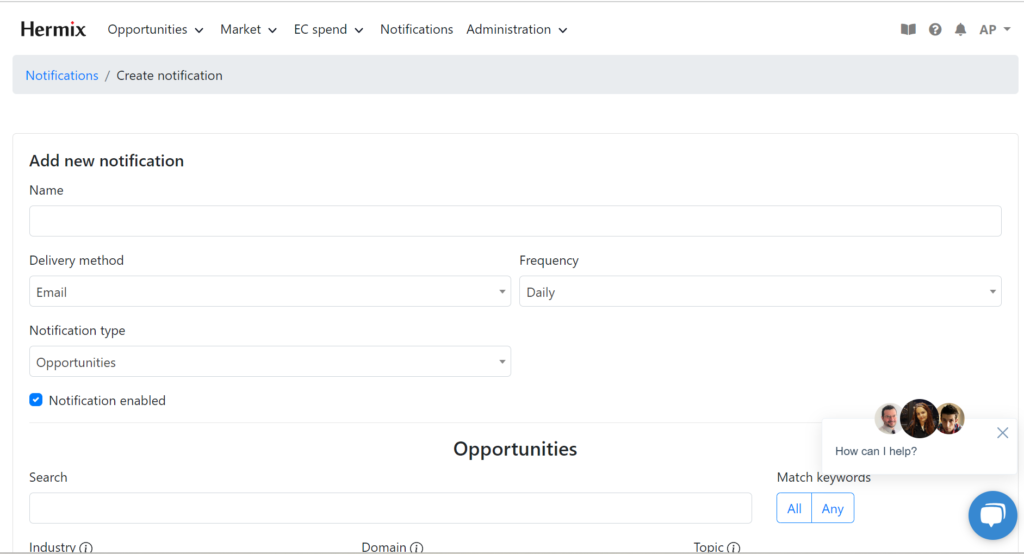Expand the Opportunities menu
This screenshot has width=1024, height=554.
(155, 30)
